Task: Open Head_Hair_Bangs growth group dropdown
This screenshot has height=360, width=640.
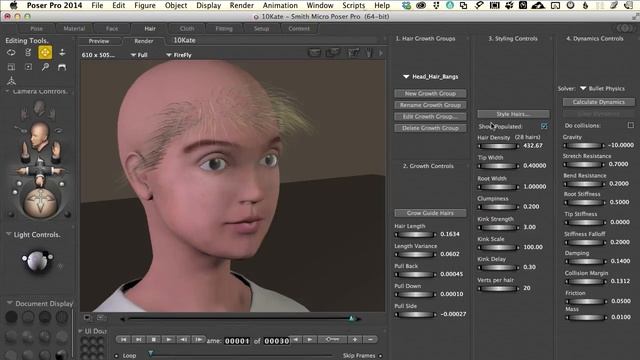Action: (x=431, y=76)
